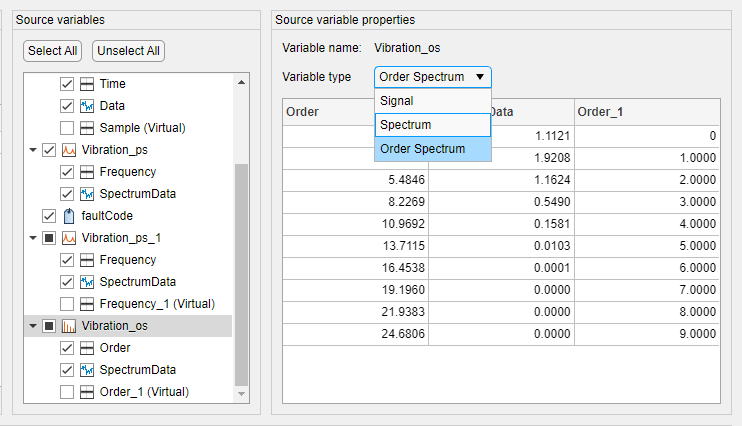The image size is (742, 426).
Task: Choose Signal from the variable type list
Action: (397, 101)
